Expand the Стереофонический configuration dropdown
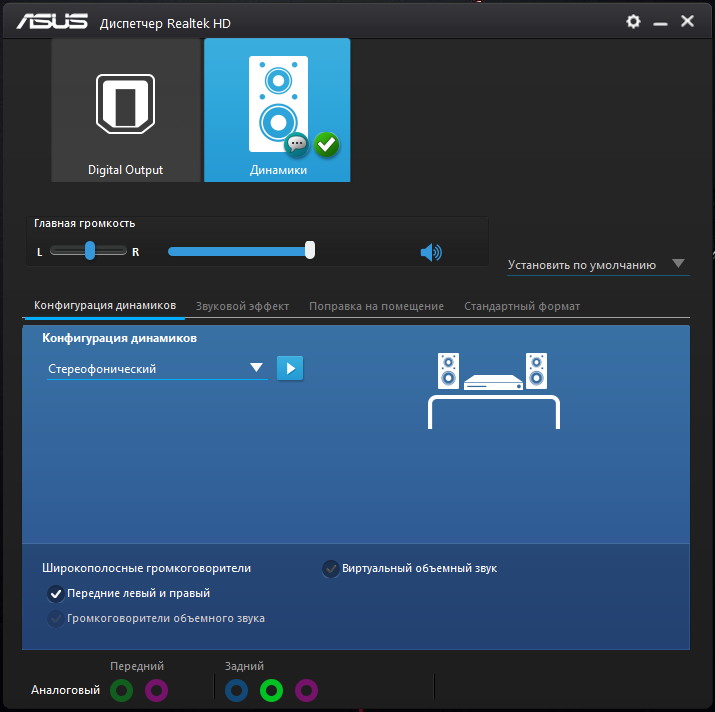Viewport: 715px width, 712px height. pyautogui.click(x=157, y=369)
